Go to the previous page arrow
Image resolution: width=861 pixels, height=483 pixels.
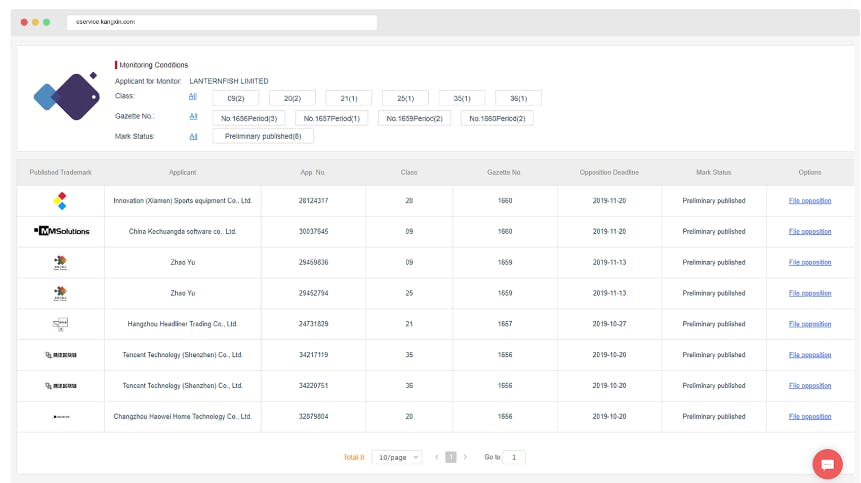pyautogui.click(x=437, y=457)
